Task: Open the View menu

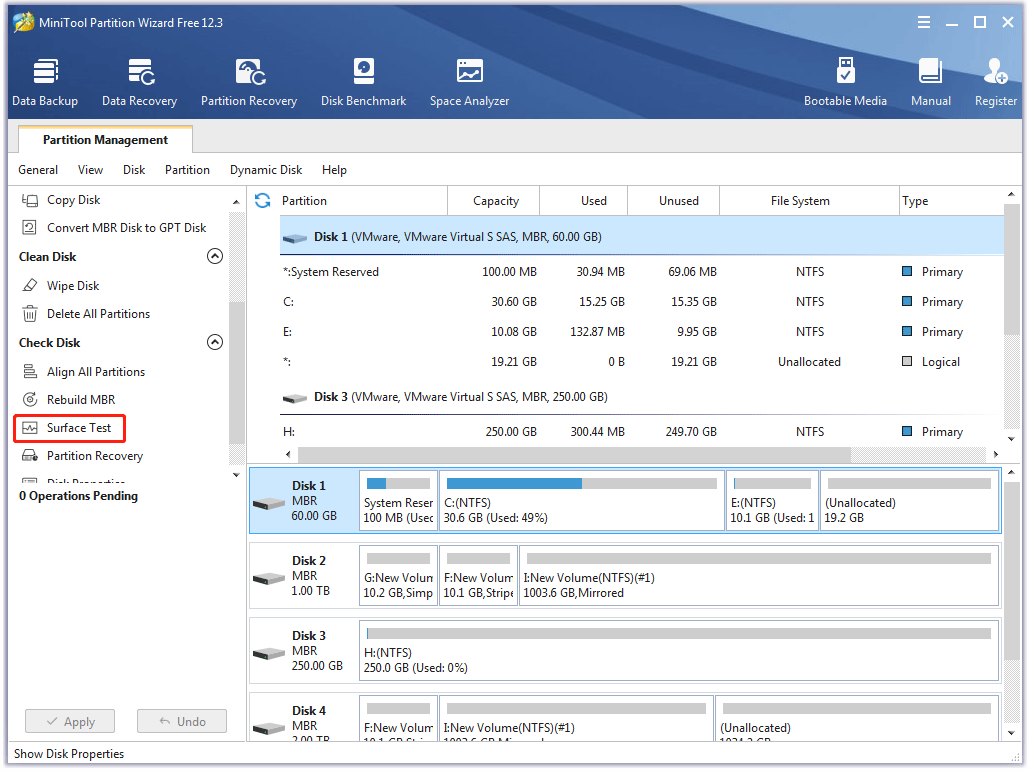Action: click(x=90, y=169)
